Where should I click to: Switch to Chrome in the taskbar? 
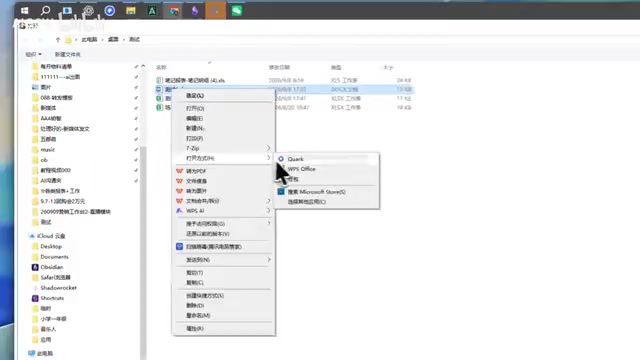(174, 11)
